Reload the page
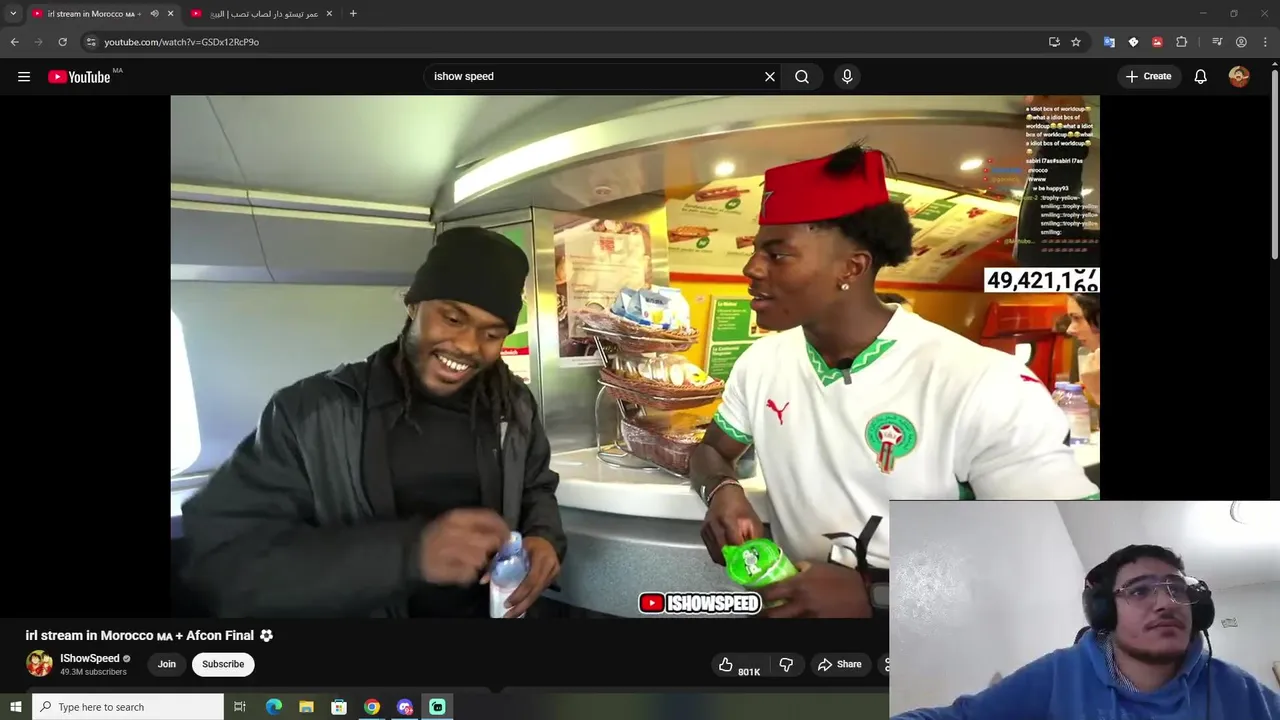This screenshot has height=720, width=1280. [62, 42]
